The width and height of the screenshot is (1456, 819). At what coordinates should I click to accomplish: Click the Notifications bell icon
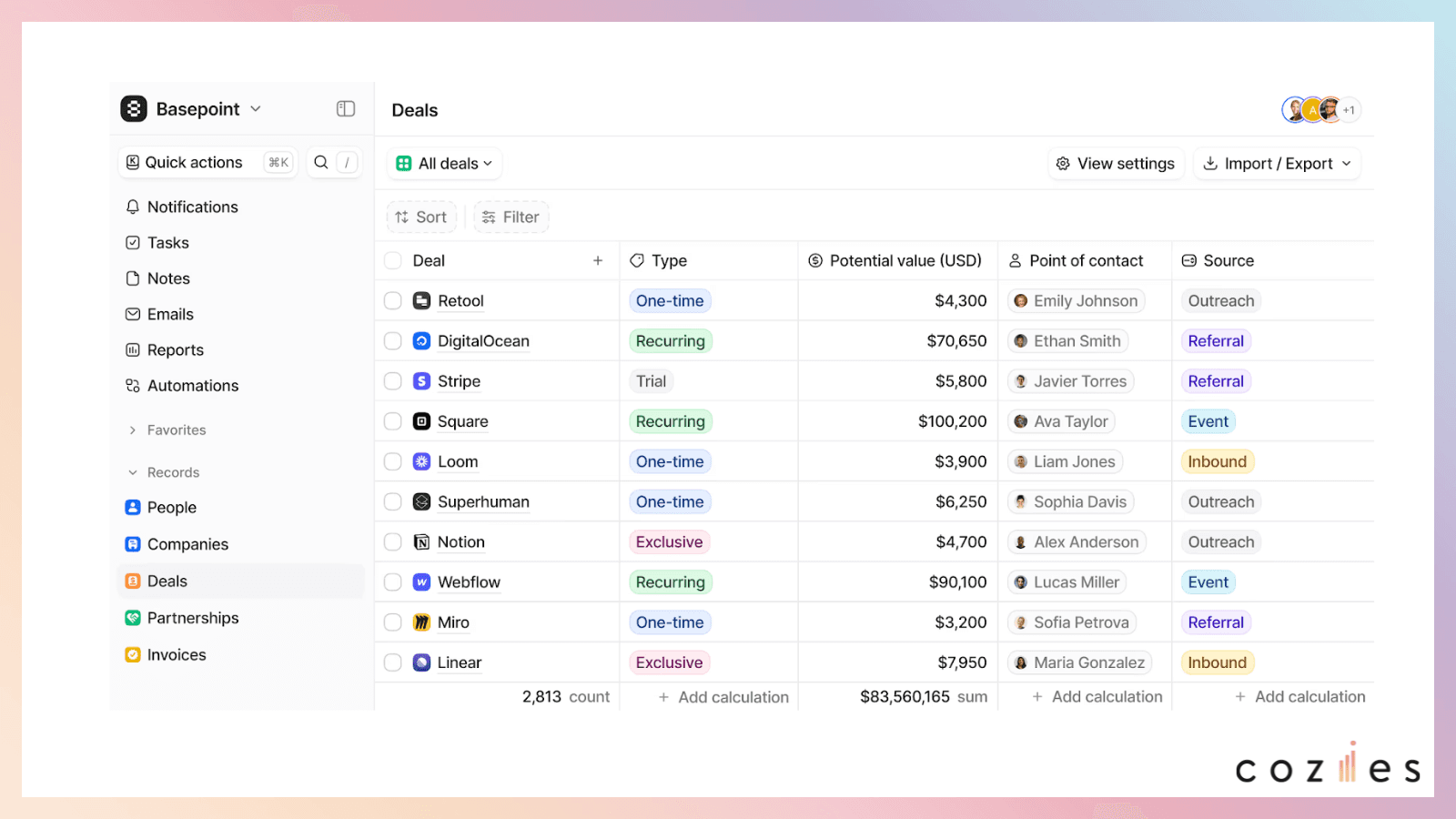133,207
